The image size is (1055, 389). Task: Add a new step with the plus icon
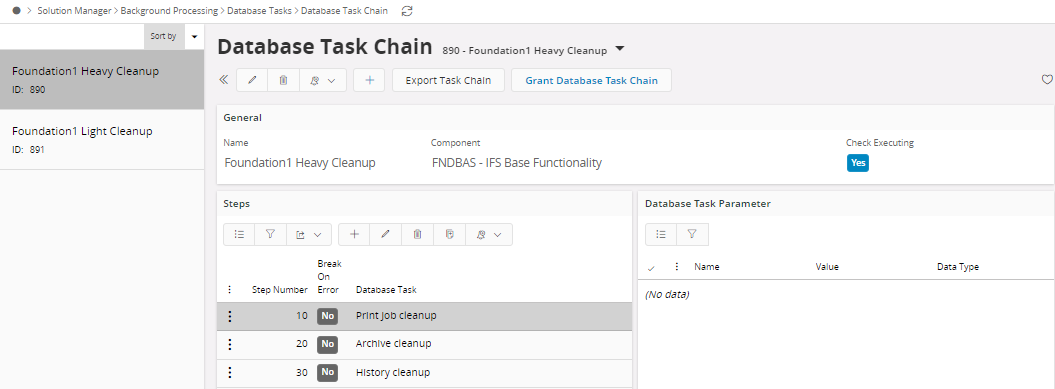[x=355, y=234]
